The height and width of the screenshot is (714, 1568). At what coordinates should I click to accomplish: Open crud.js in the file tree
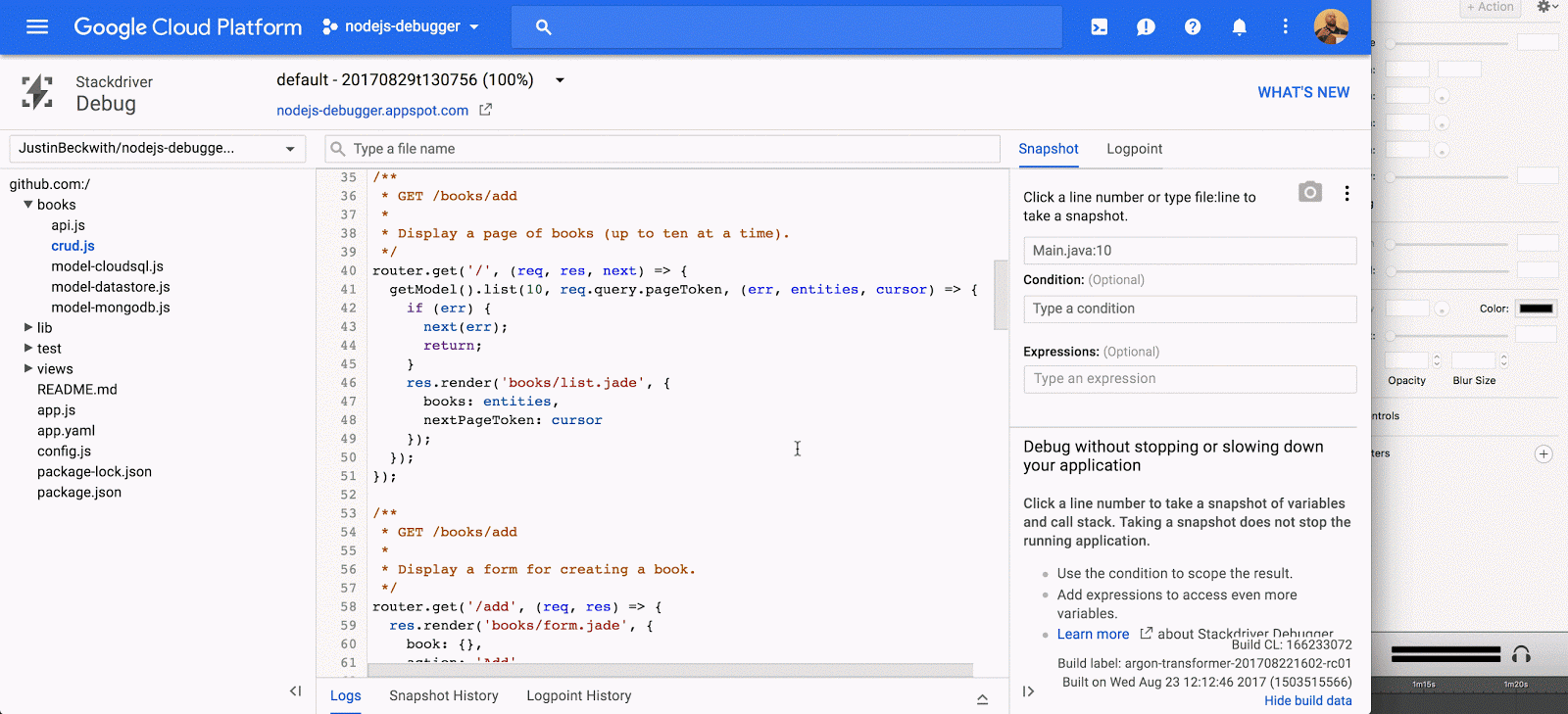click(x=73, y=246)
